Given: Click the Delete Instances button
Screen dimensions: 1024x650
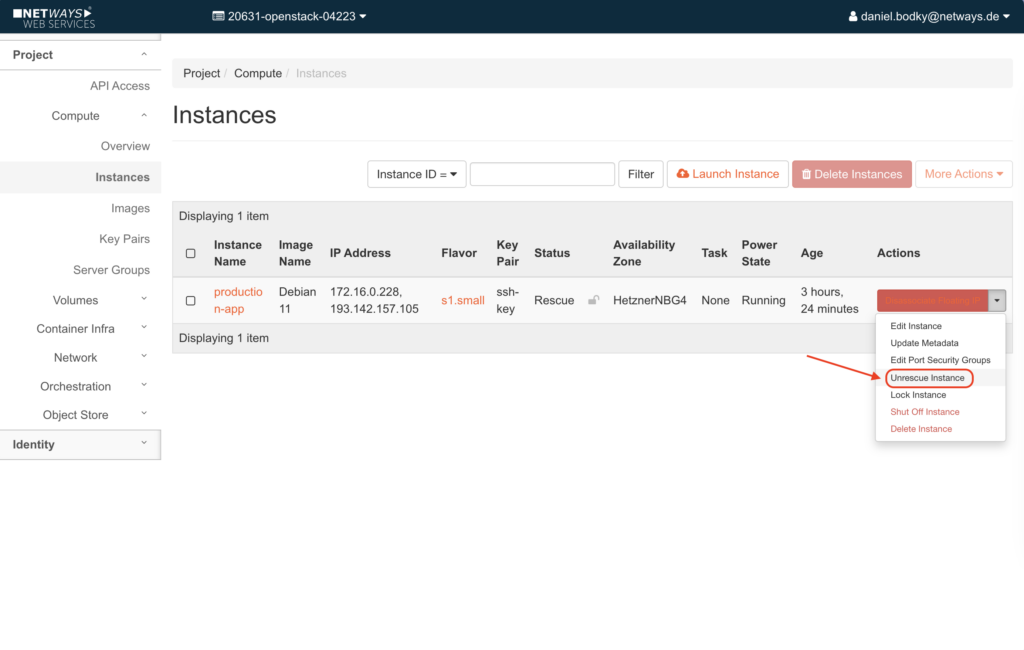Looking at the screenshot, I should click(851, 174).
